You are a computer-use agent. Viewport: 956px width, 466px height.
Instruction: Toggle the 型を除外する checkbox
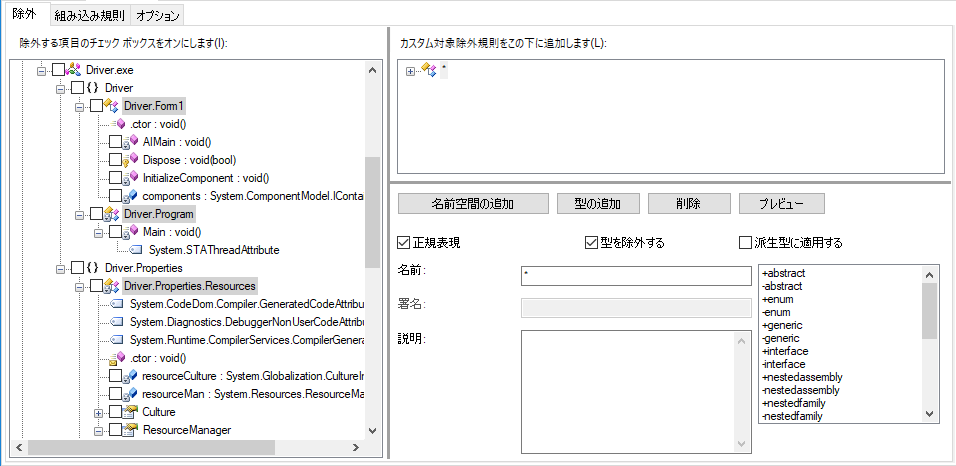[590, 243]
